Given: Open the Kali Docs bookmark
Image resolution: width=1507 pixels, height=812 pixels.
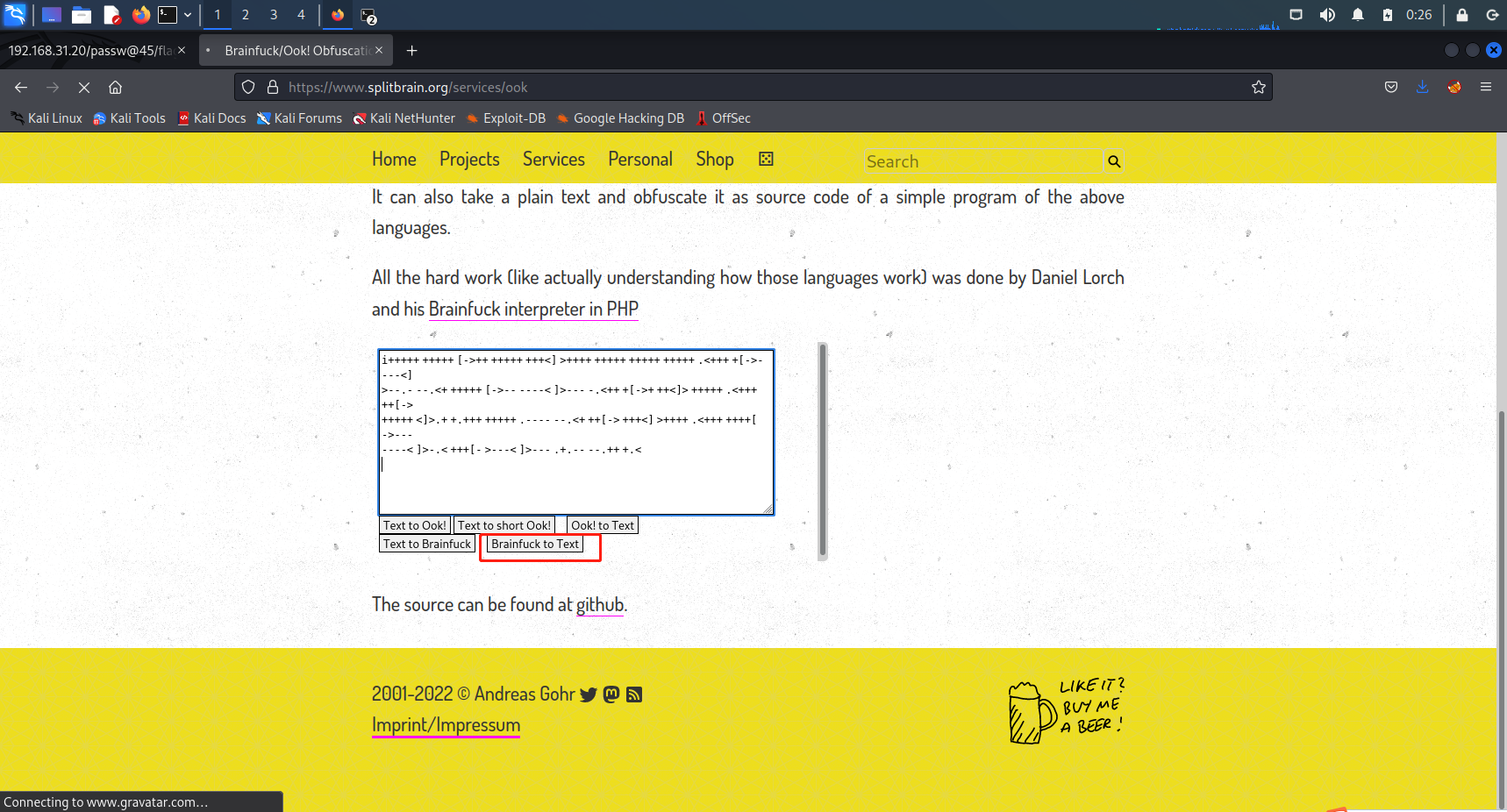Looking at the screenshot, I should pos(211,118).
